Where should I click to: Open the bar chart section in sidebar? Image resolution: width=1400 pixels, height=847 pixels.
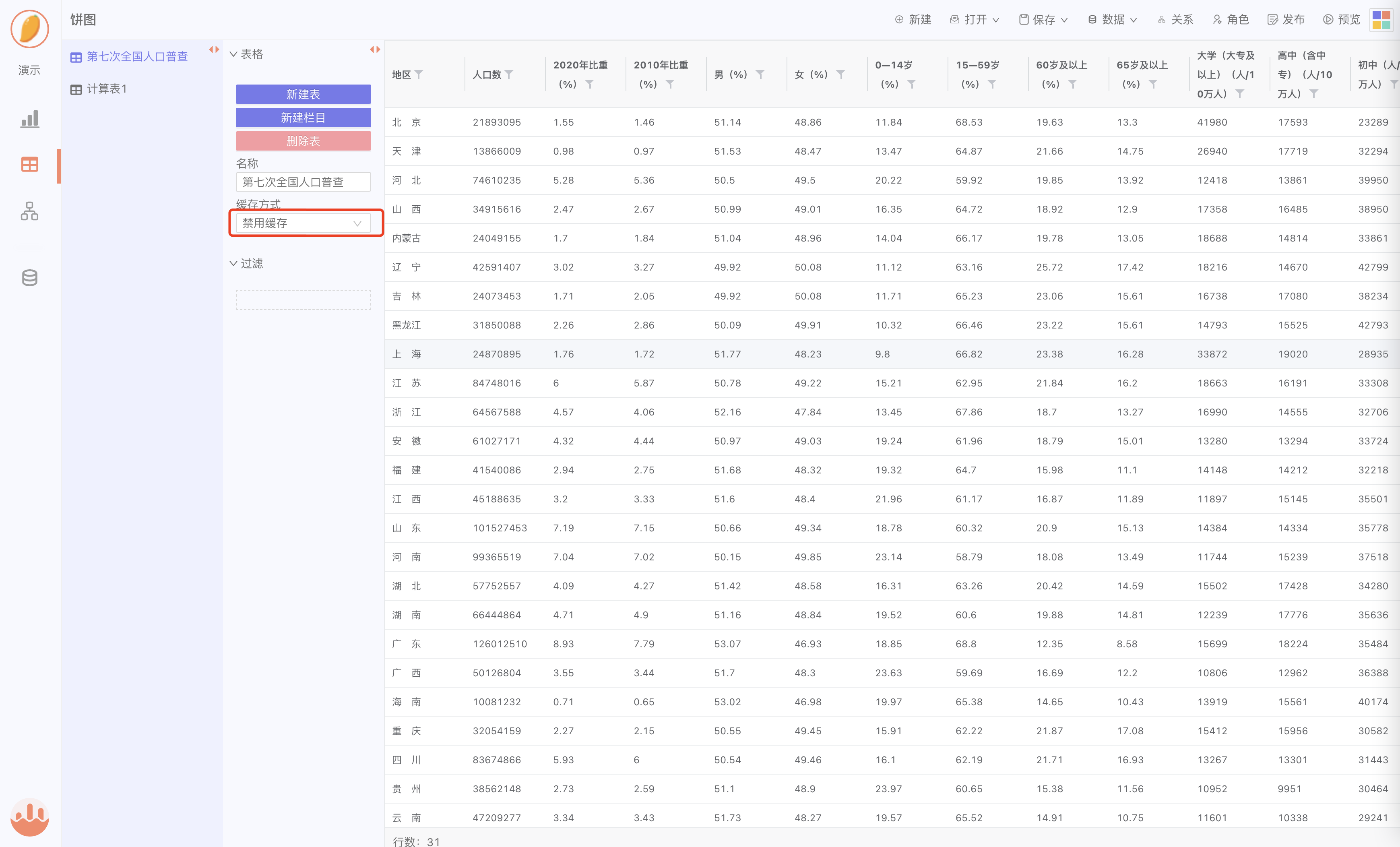[x=29, y=119]
